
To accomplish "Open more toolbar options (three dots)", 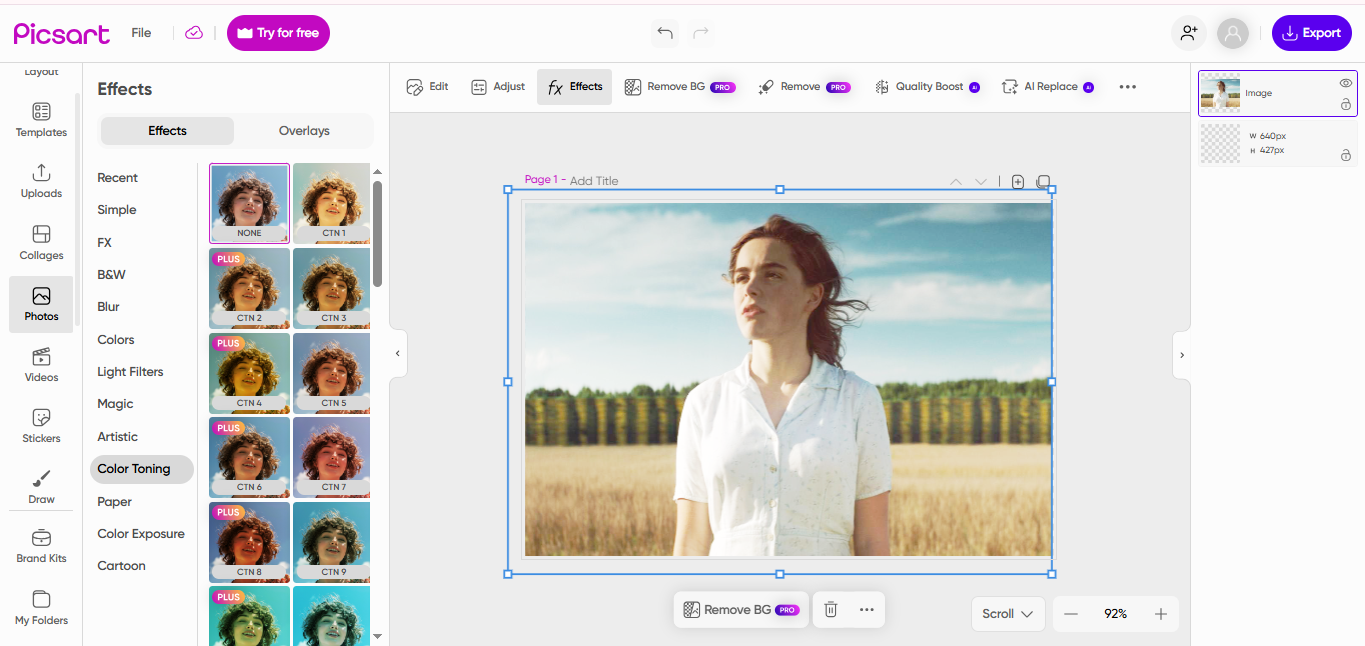I will click(x=1127, y=87).
